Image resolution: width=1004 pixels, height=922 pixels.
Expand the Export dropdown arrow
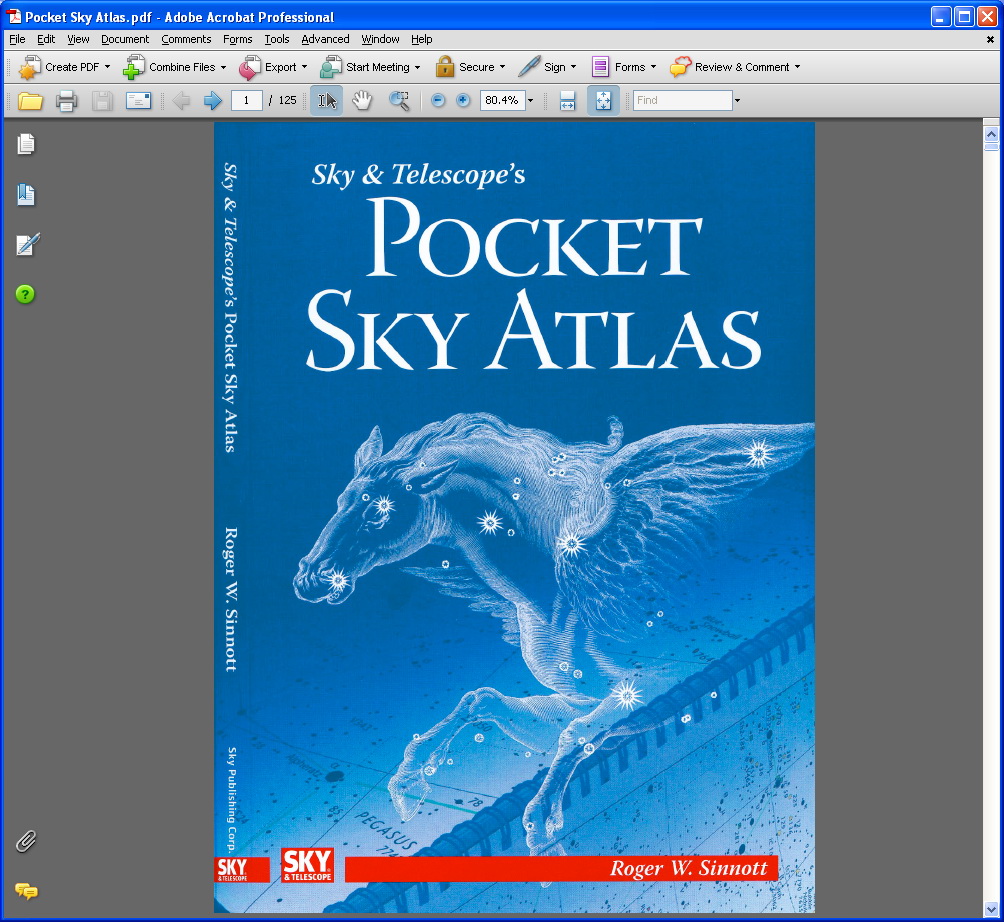[x=305, y=67]
